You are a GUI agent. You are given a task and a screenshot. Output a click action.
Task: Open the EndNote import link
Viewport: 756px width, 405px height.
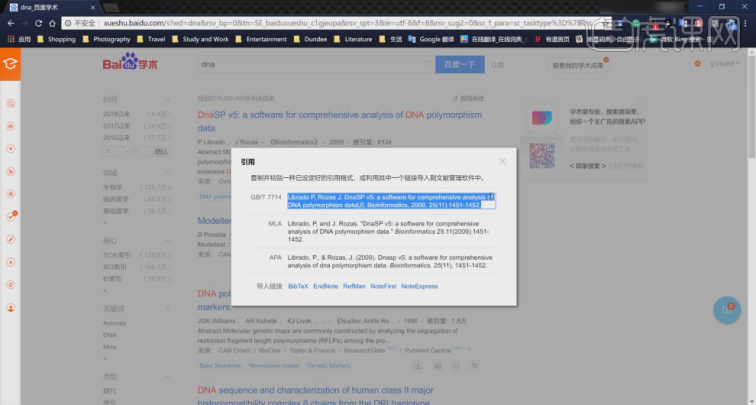click(325, 286)
